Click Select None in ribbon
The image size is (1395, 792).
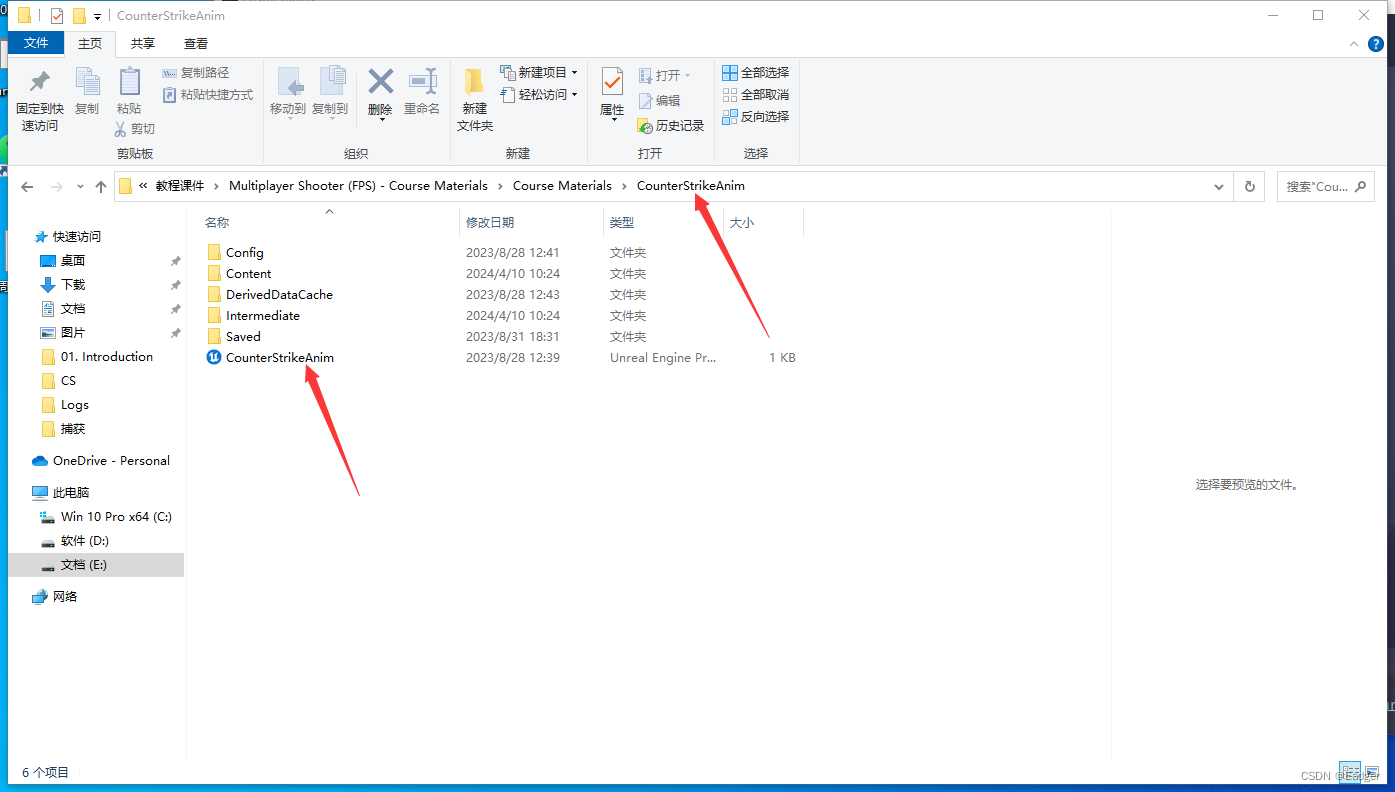(756, 95)
